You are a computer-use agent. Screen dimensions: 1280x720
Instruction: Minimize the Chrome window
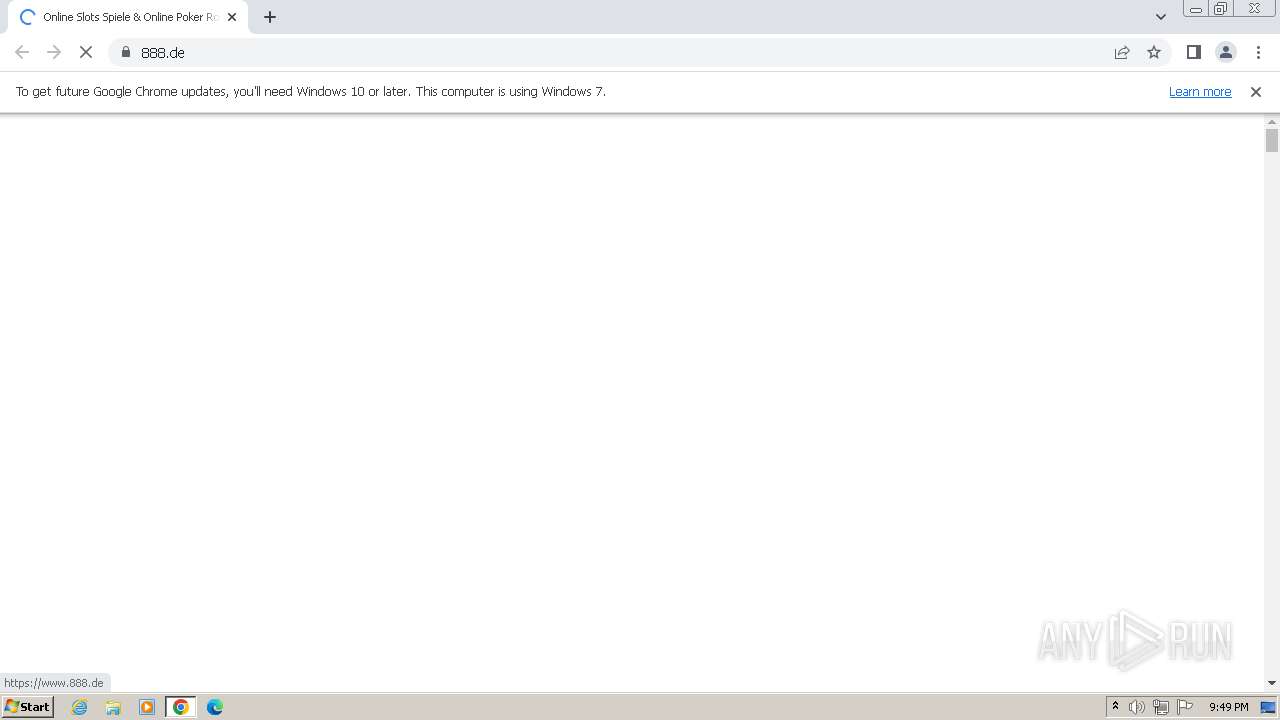coord(1195,9)
